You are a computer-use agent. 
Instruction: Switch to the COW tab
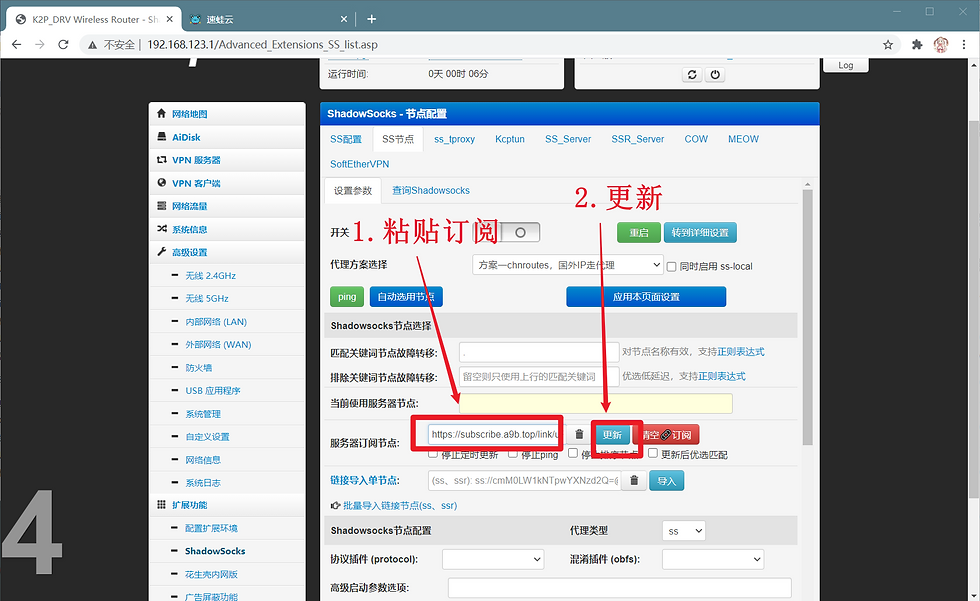(696, 139)
